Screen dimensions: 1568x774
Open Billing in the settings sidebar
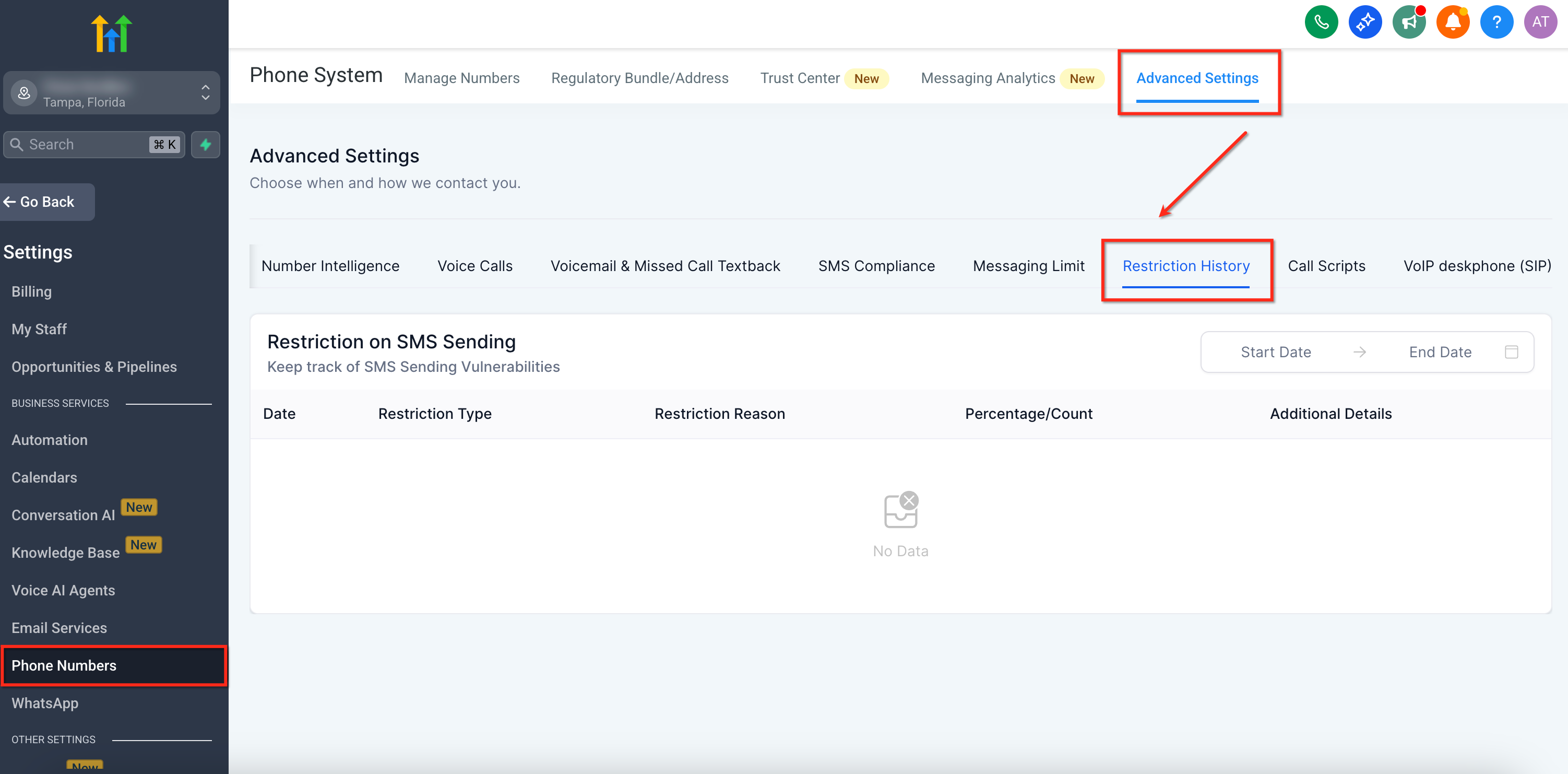coord(32,292)
